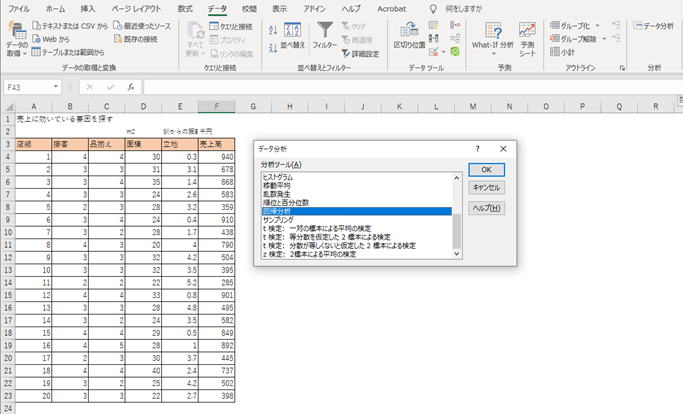Click the Web から import button
Image resolution: width=683 pixels, height=414 pixels.
click(51, 39)
